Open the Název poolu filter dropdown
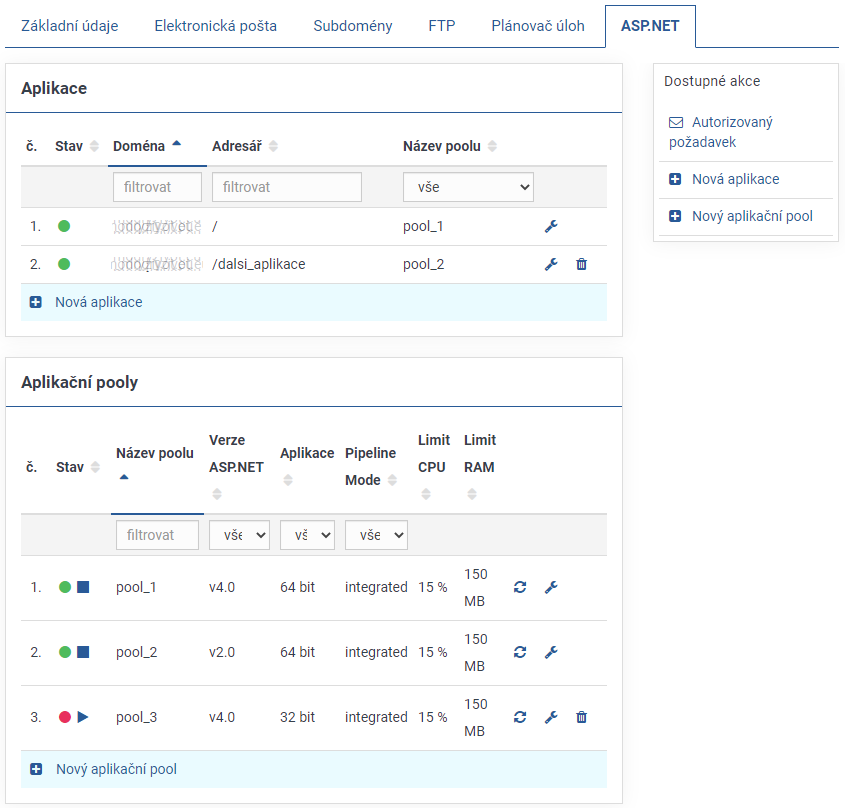 [x=468, y=187]
